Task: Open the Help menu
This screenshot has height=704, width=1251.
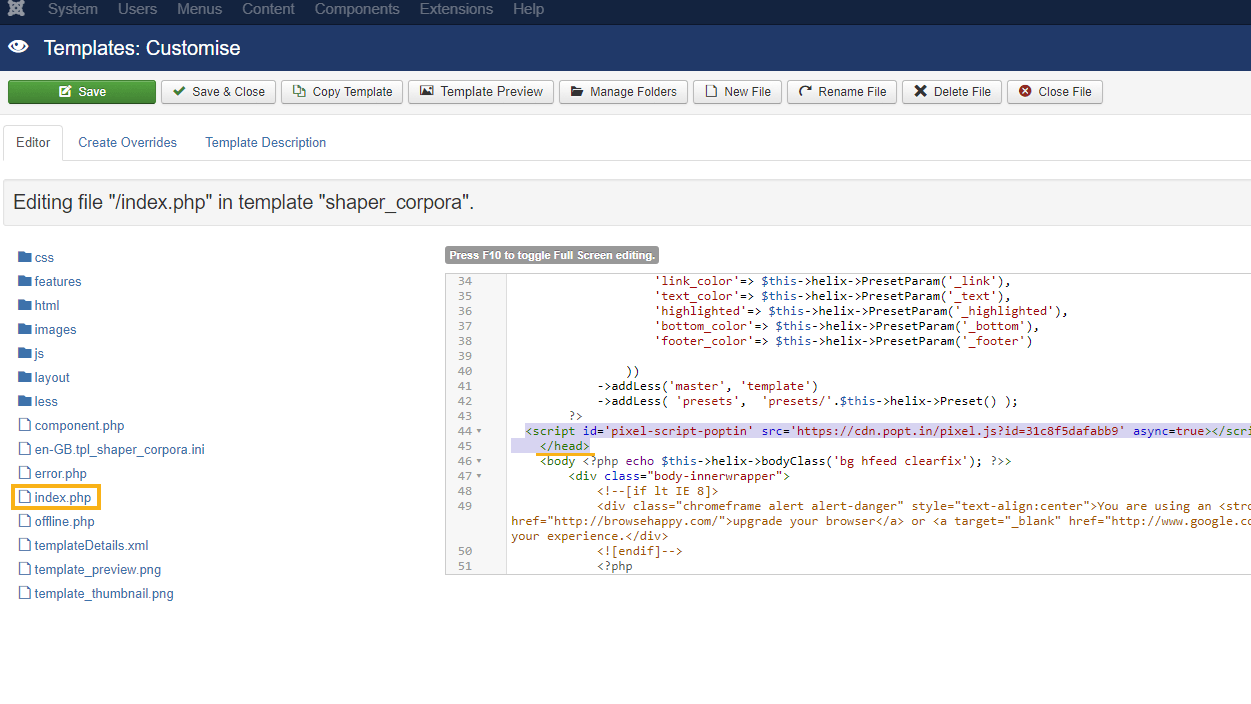Action: (x=528, y=9)
